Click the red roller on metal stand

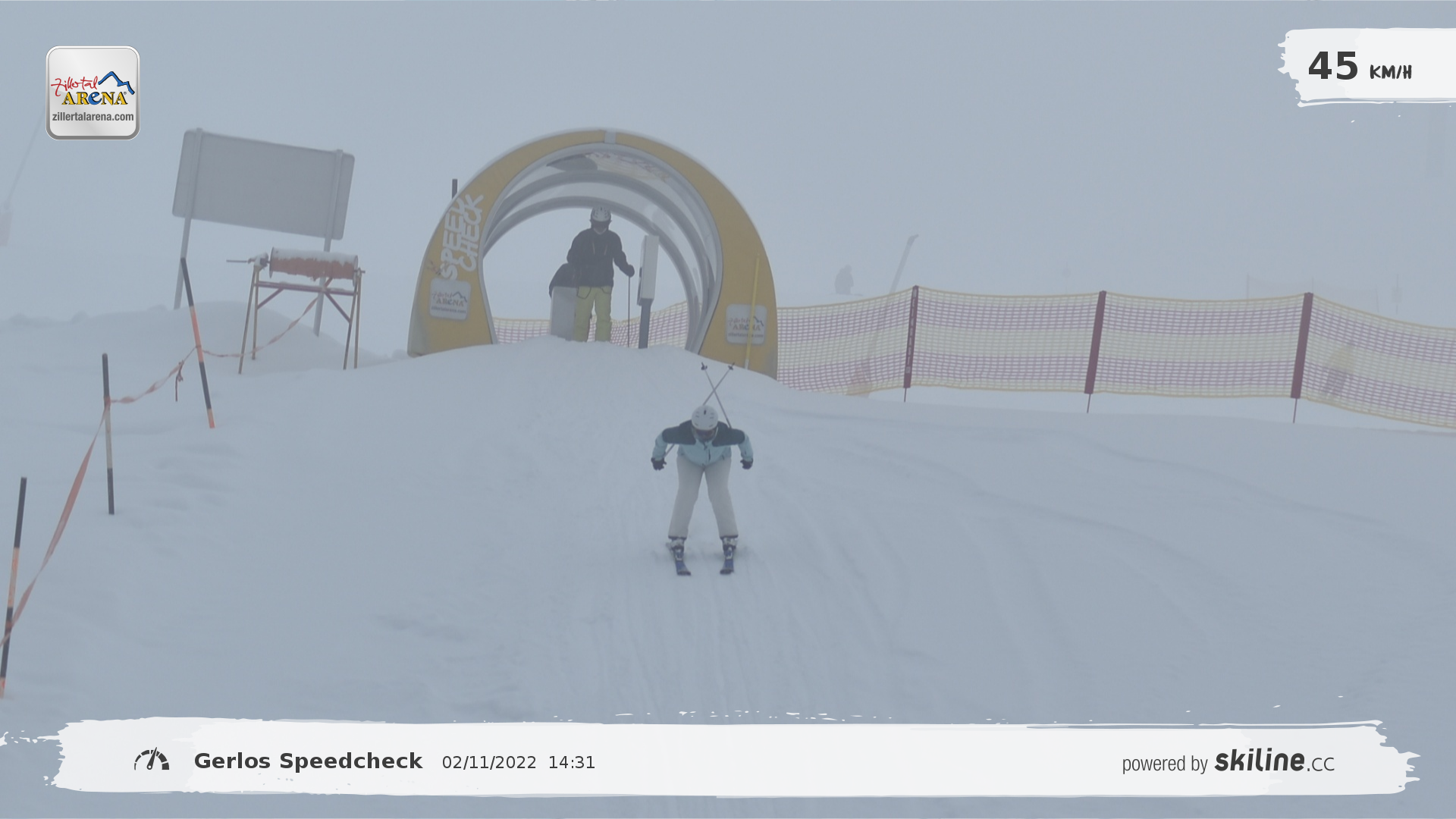tap(313, 264)
